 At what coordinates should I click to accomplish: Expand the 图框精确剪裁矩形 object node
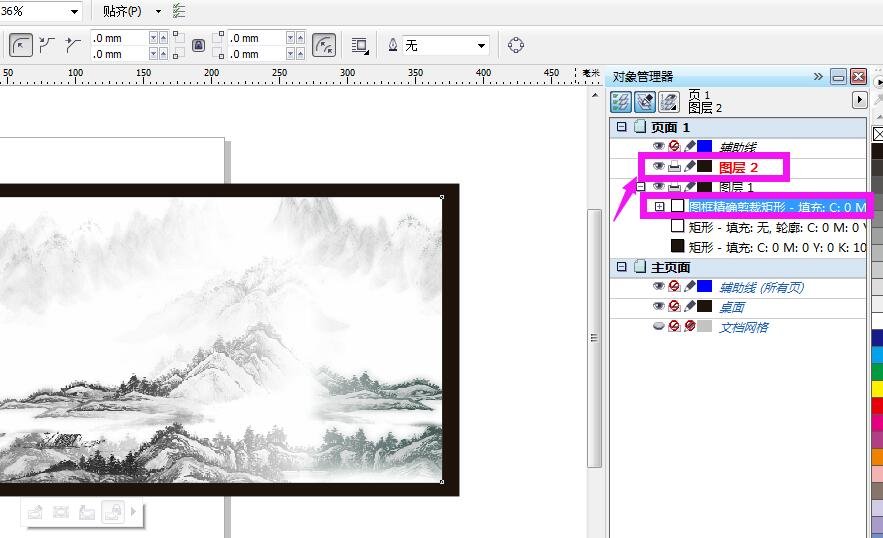point(659,207)
